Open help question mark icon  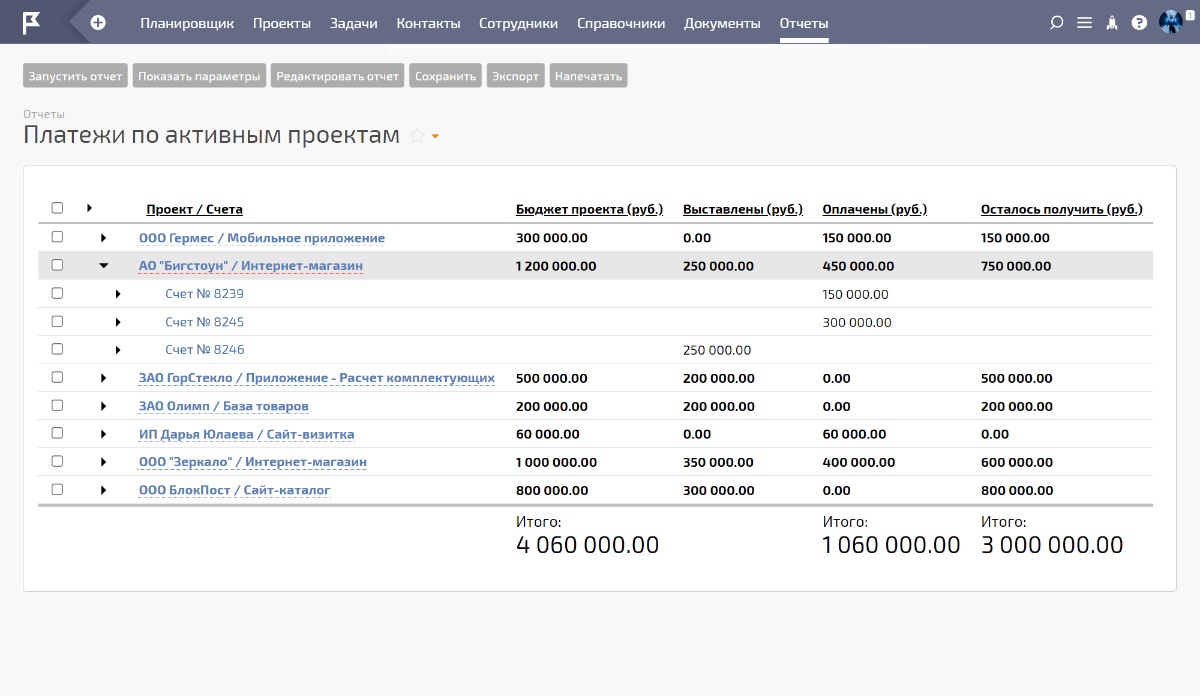1139,23
